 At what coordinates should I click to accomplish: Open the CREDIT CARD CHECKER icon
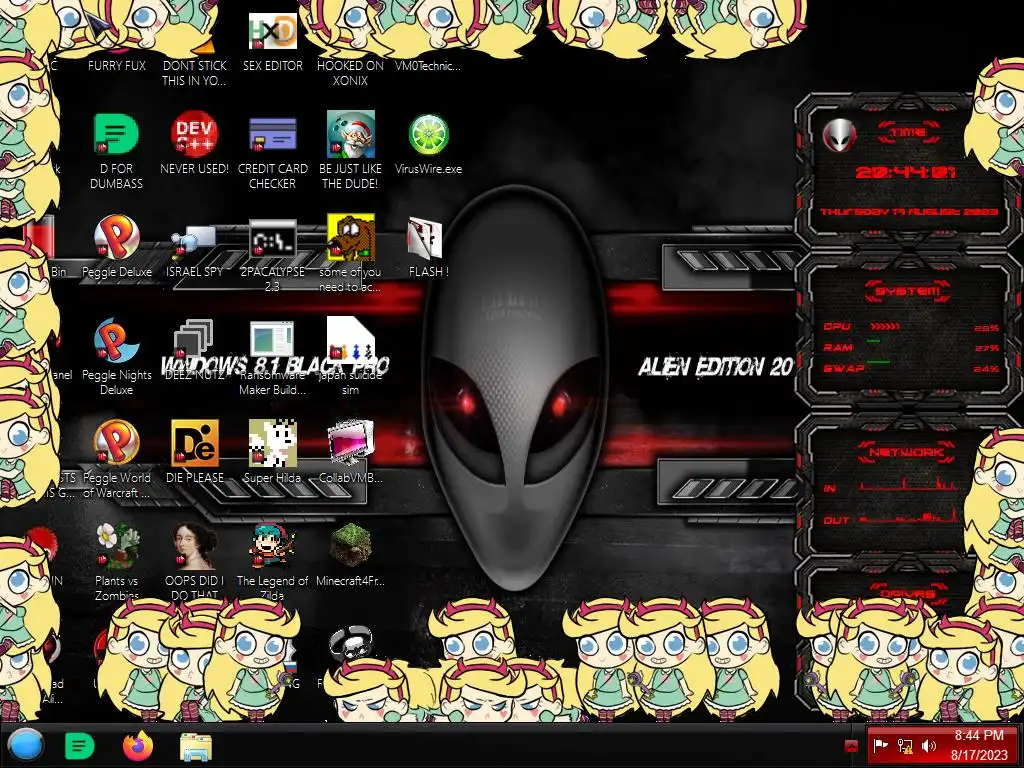[x=272, y=134]
